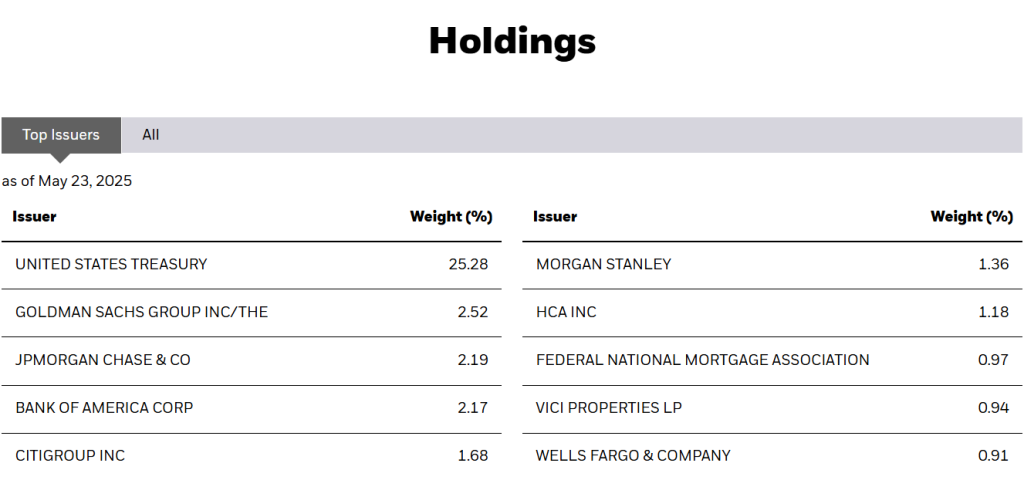Open the All holdings tab
Image resolution: width=1024 pixels, height=480 pixels.
coord(150,135)
